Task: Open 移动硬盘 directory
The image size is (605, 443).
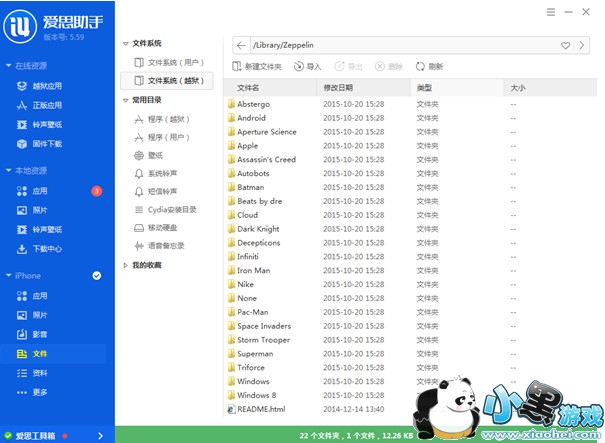Action: point(155,228)
